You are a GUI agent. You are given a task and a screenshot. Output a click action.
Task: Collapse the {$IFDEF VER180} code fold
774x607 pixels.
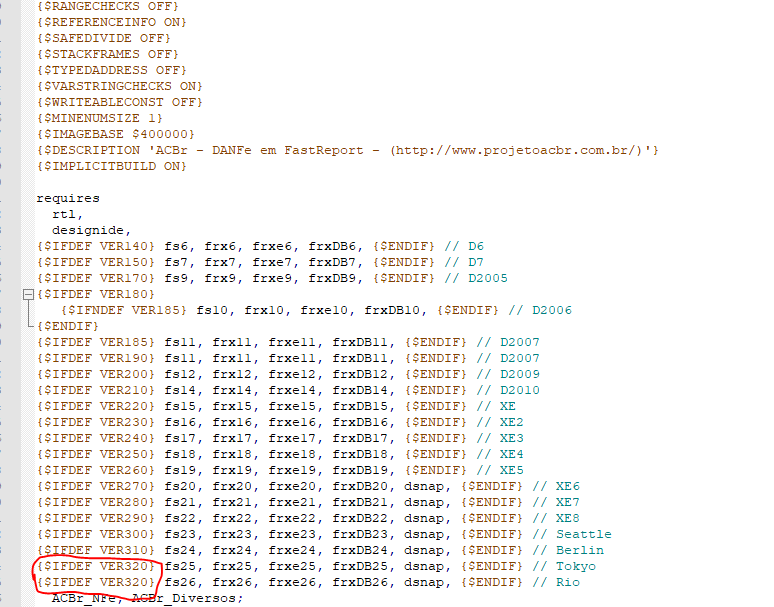[29, 295]
